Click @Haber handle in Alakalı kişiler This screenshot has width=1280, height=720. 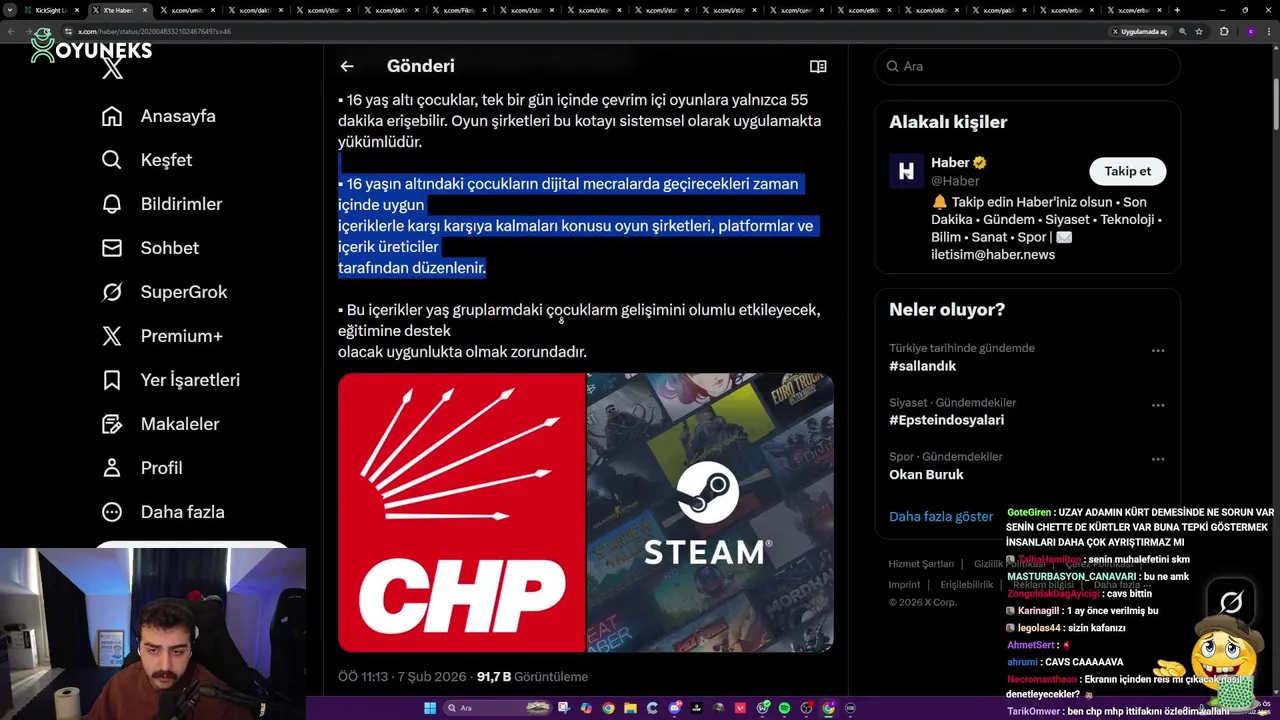[x=955, y=181]
